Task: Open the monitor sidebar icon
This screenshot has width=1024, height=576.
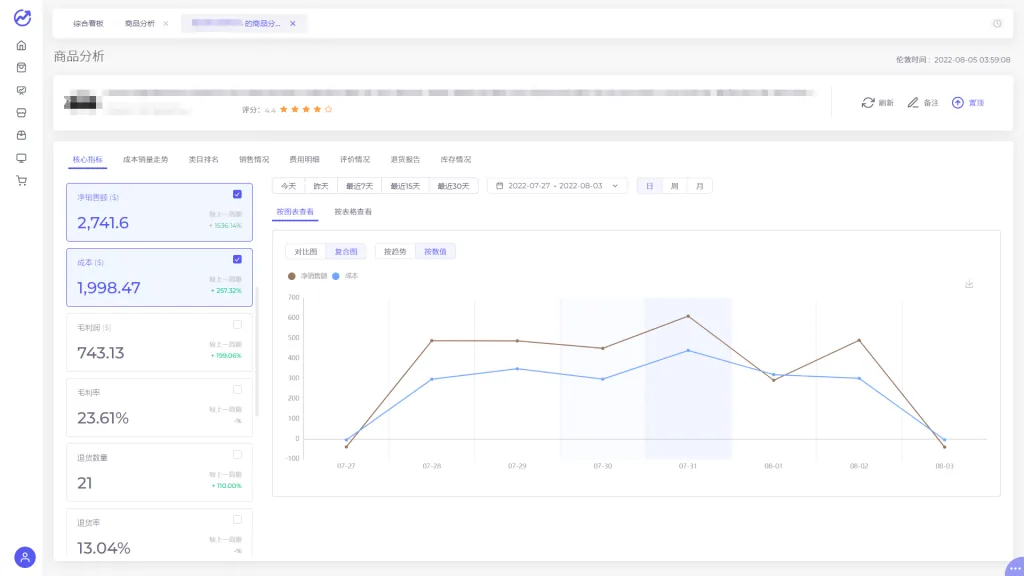Action: click(x=22, y=158)
